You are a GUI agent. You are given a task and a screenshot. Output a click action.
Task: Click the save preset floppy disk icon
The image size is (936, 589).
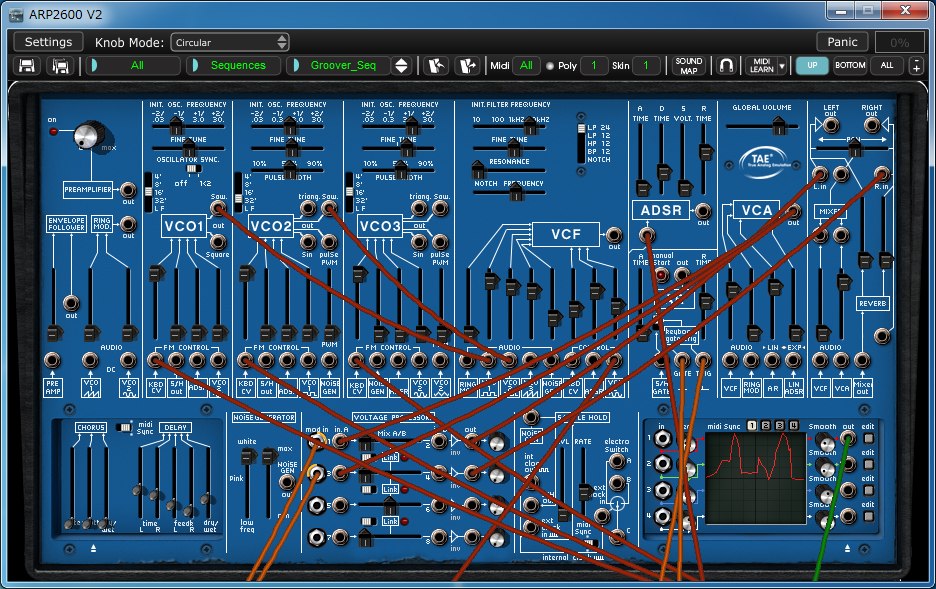coord(26,66)
